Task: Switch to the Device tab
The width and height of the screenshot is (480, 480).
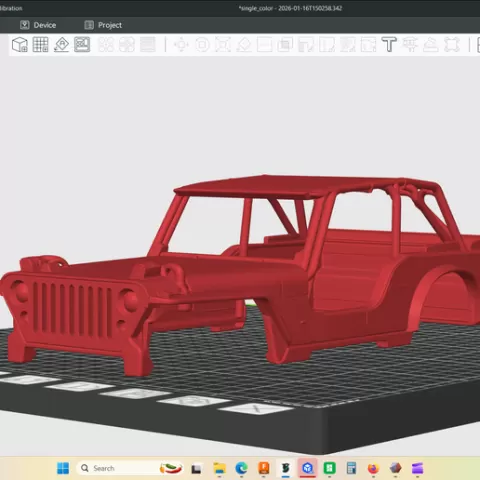Action: click(x=38, y=25)
